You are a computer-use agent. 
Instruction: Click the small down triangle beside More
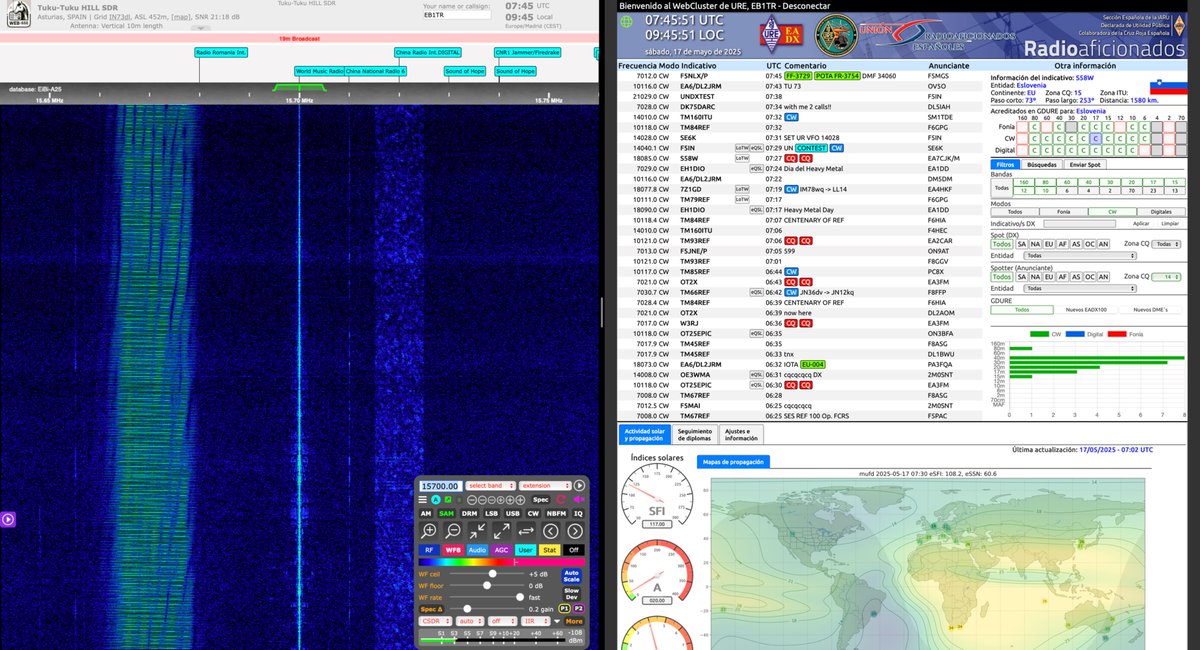click(557, 621)
